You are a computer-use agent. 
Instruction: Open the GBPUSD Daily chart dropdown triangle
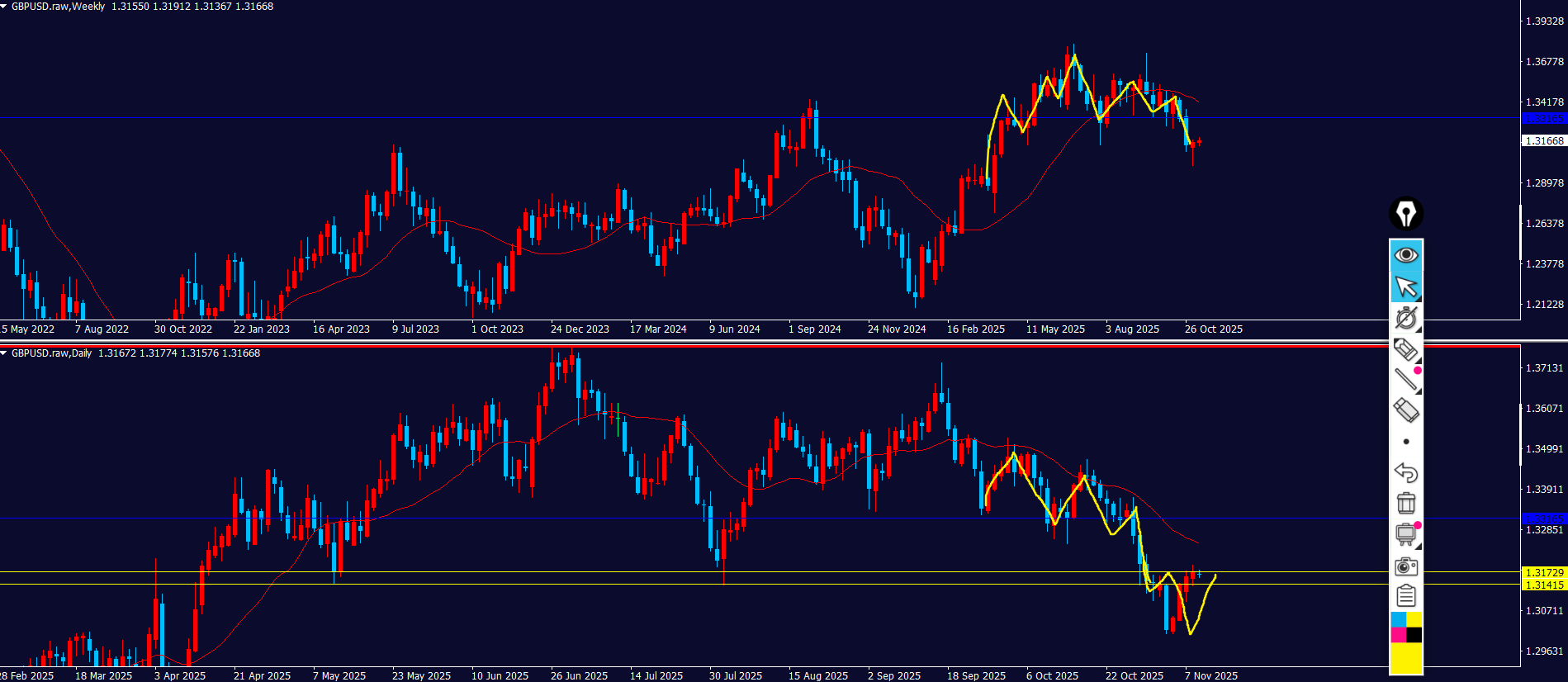click(x=4, y=353)
